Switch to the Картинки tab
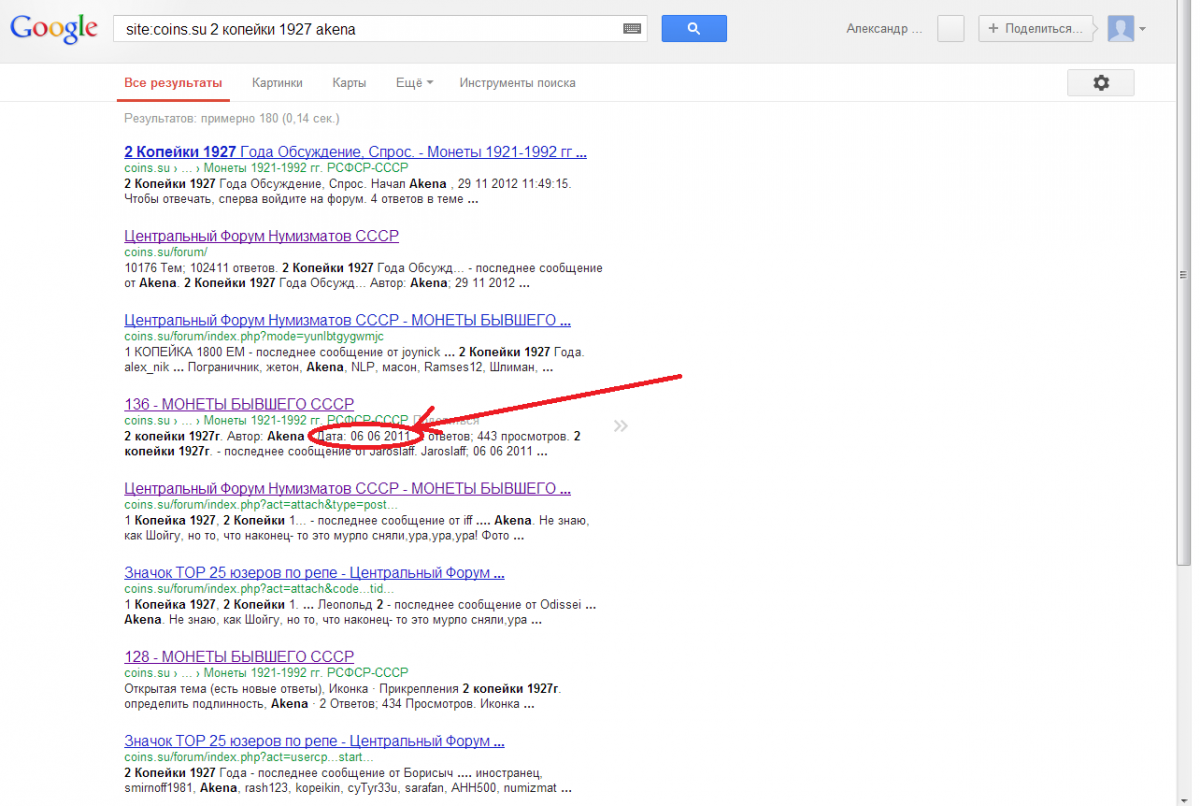1200x806 pixels. click(277, 83)
